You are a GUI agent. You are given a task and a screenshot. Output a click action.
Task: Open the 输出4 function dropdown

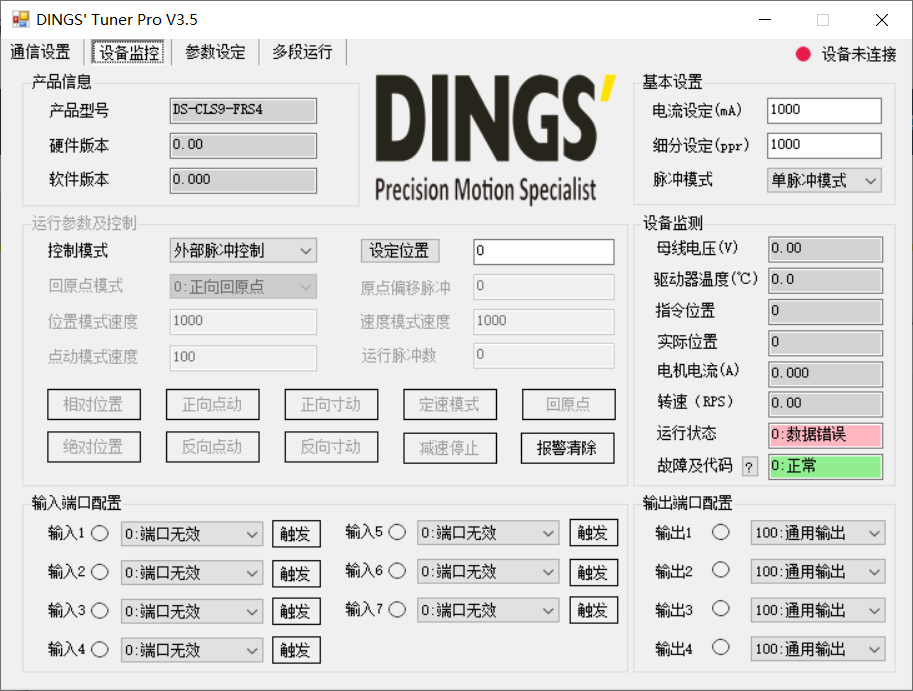(818, 649)
